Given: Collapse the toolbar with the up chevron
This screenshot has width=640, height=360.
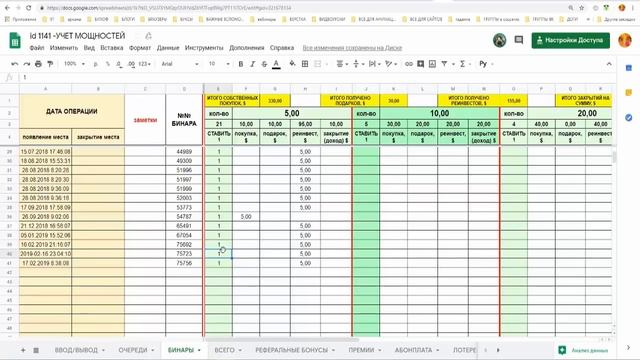Looking at the screenshot, I should pyautogui.click(x=609, y=64).
